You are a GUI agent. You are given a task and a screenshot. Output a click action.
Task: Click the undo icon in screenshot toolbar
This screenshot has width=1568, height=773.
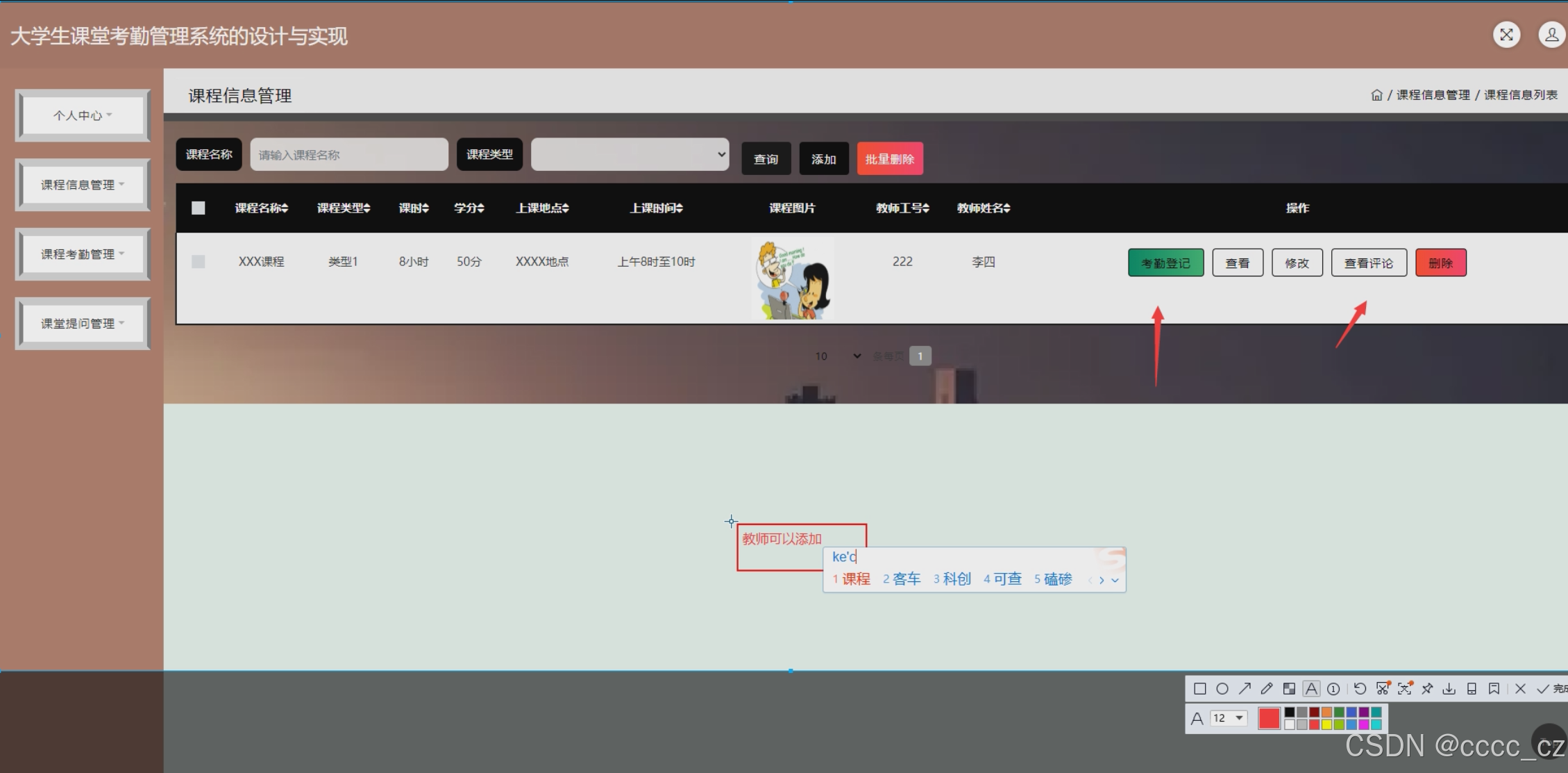1360,689
